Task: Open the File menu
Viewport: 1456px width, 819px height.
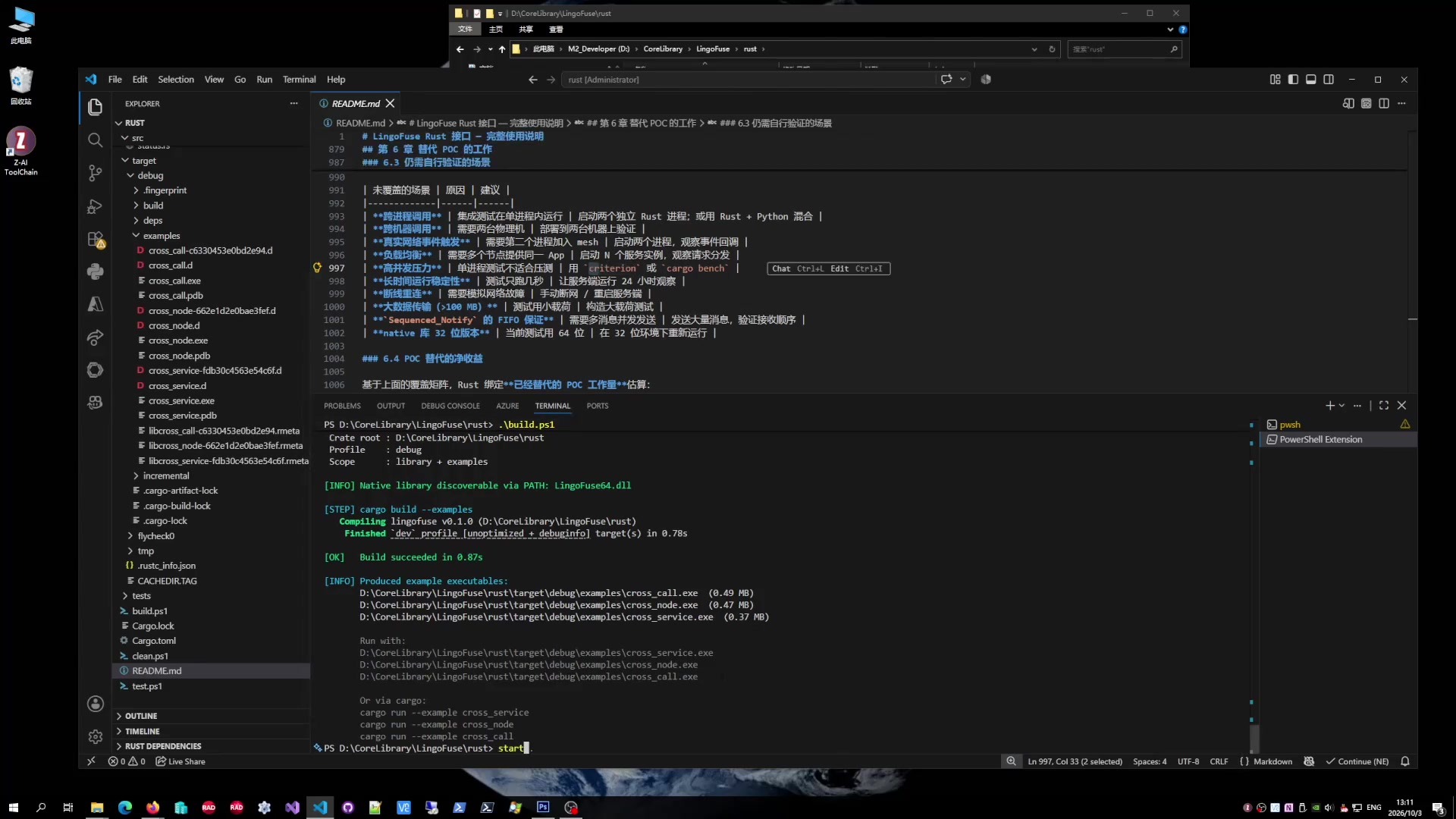Action: pos(115,79)
